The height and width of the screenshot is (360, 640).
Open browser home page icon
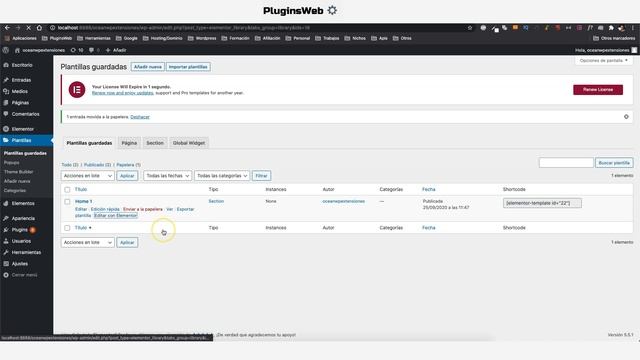coord(39,28)
